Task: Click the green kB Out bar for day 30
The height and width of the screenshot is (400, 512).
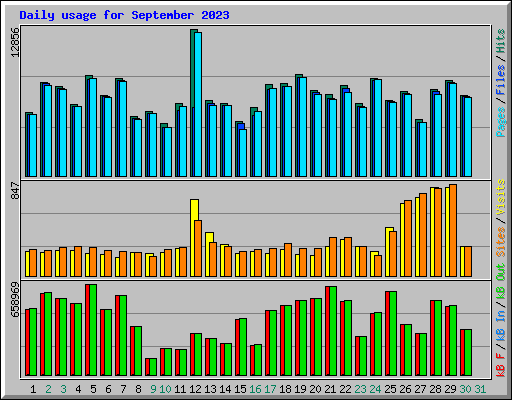Action: click(468, 353)
